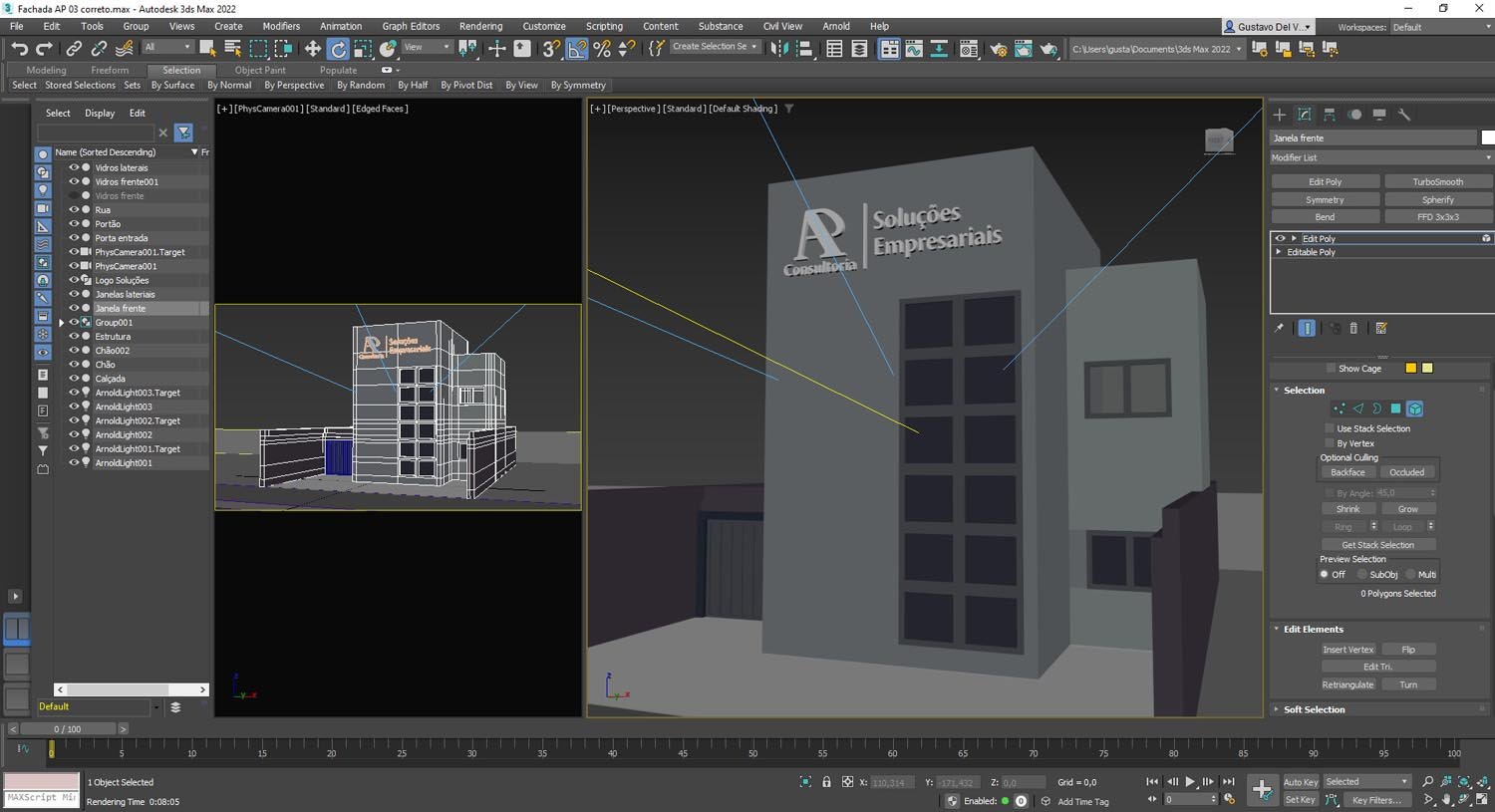The image size is (1495, 812).
Task: Toggle the Angle Snap button
Action: 577,48
